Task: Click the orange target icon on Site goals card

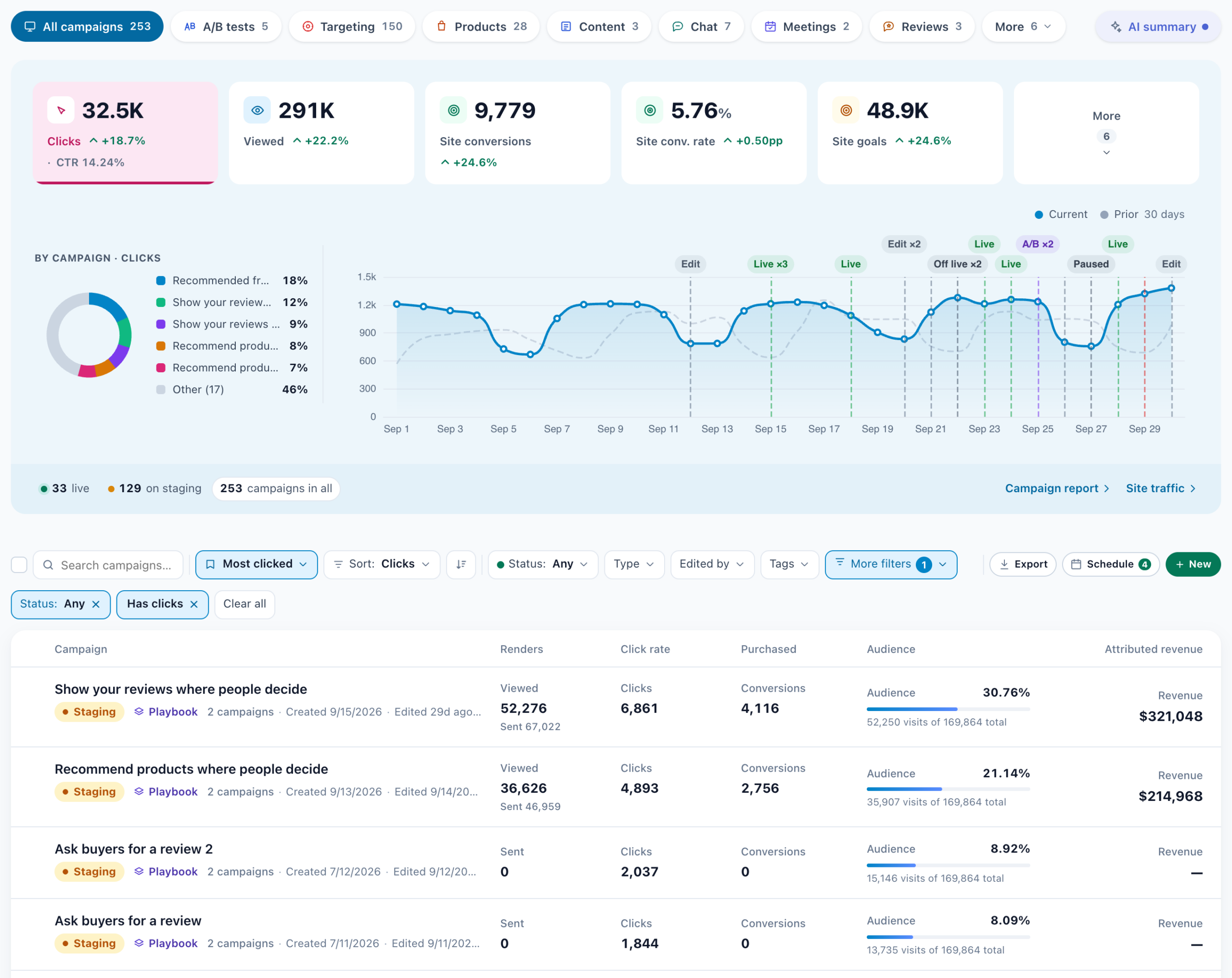Action: click(846, 110)
